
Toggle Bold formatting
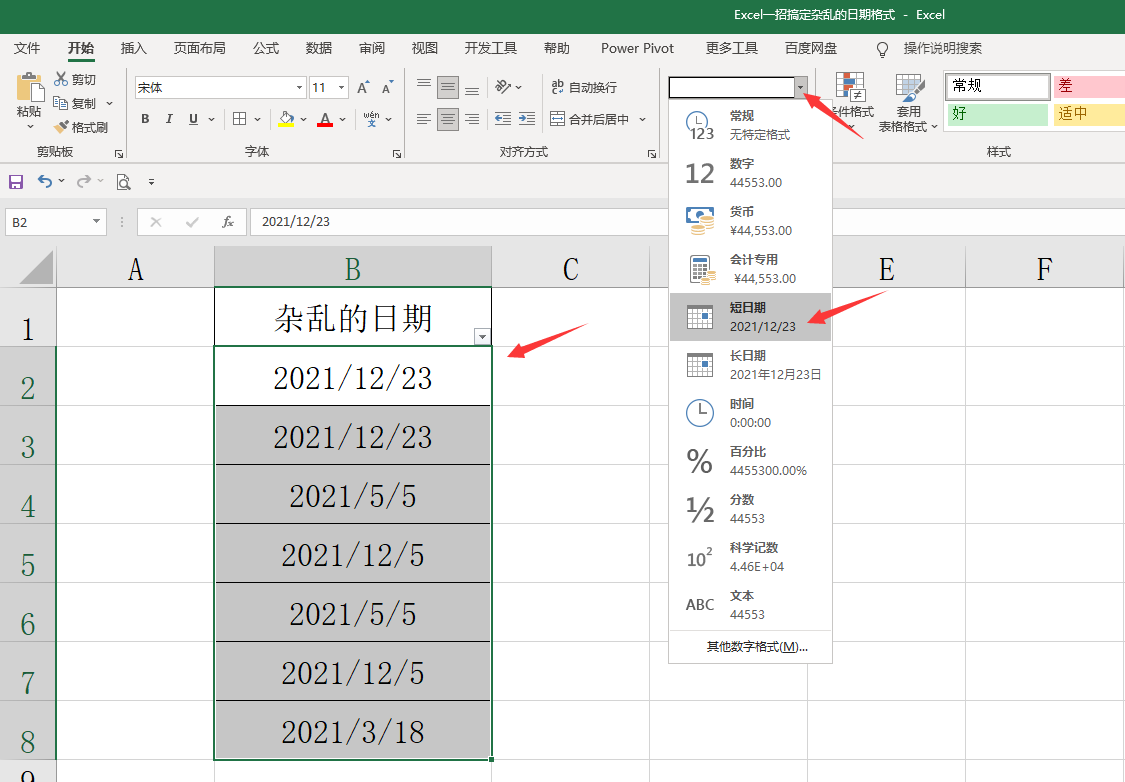click(x=146, y=119)
